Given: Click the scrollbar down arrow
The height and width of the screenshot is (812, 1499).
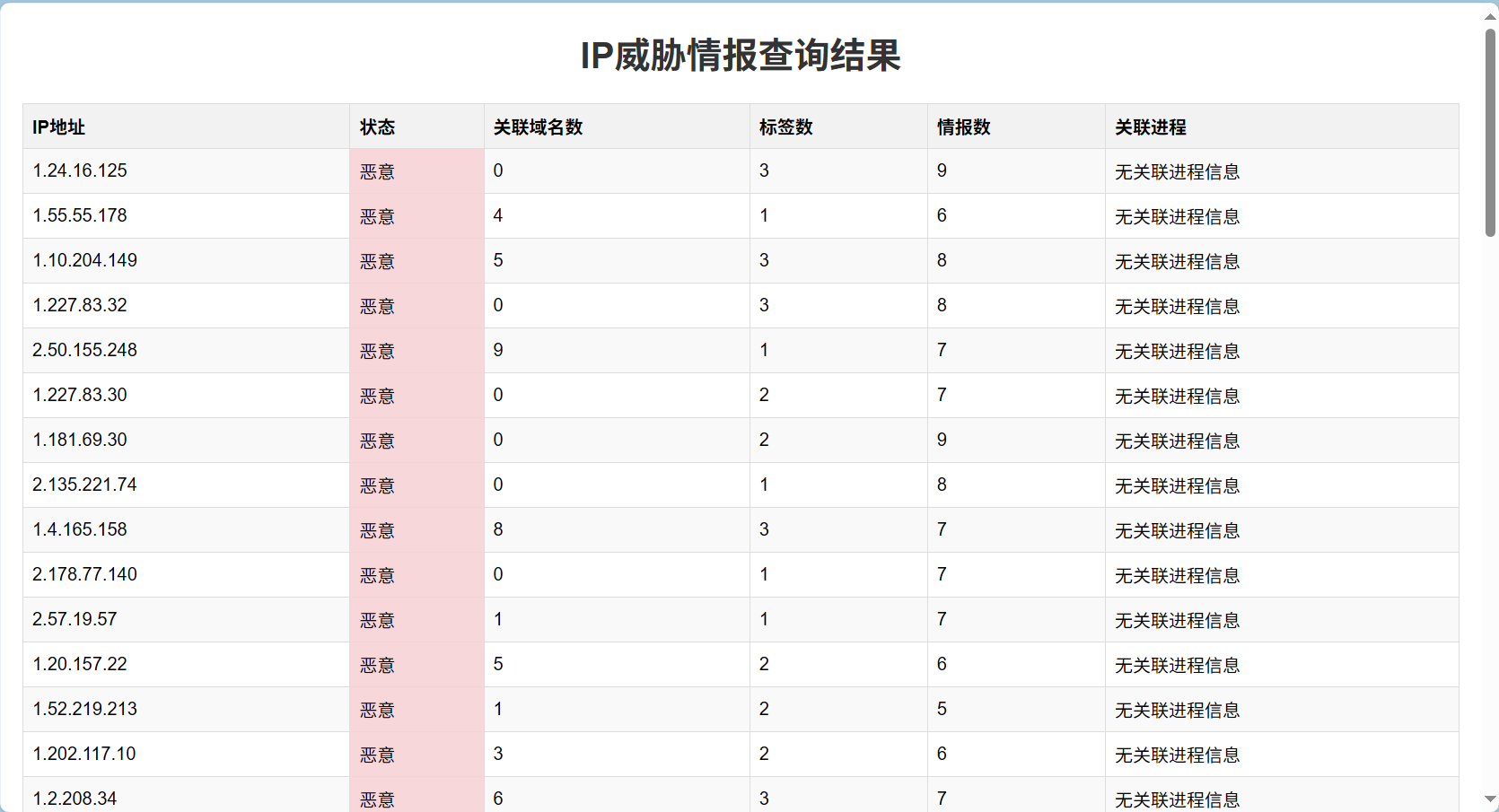Looking at the screenshot, I should point(1489,797).
